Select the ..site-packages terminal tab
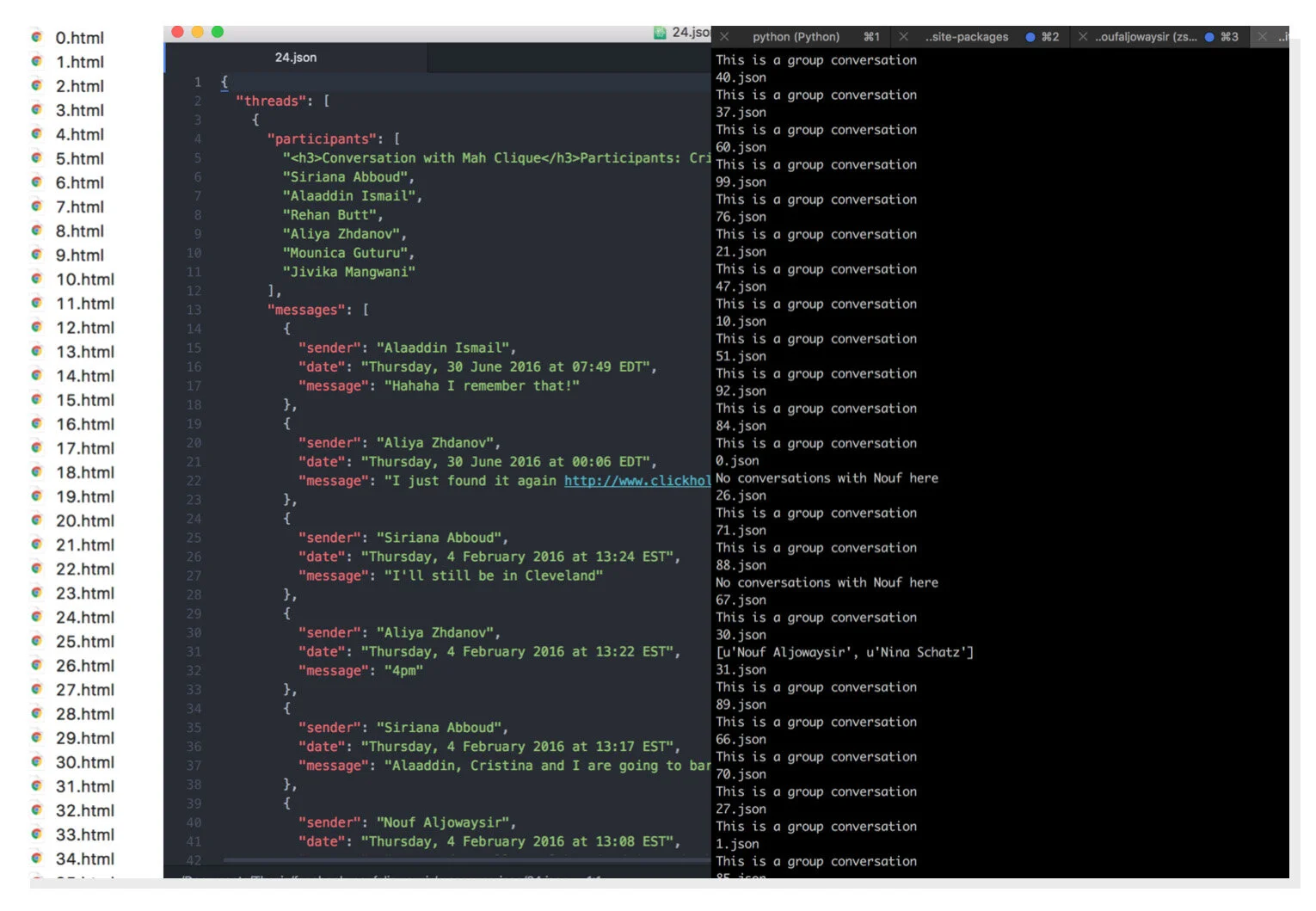This screenshot has height=911, width=1316. 967,37
